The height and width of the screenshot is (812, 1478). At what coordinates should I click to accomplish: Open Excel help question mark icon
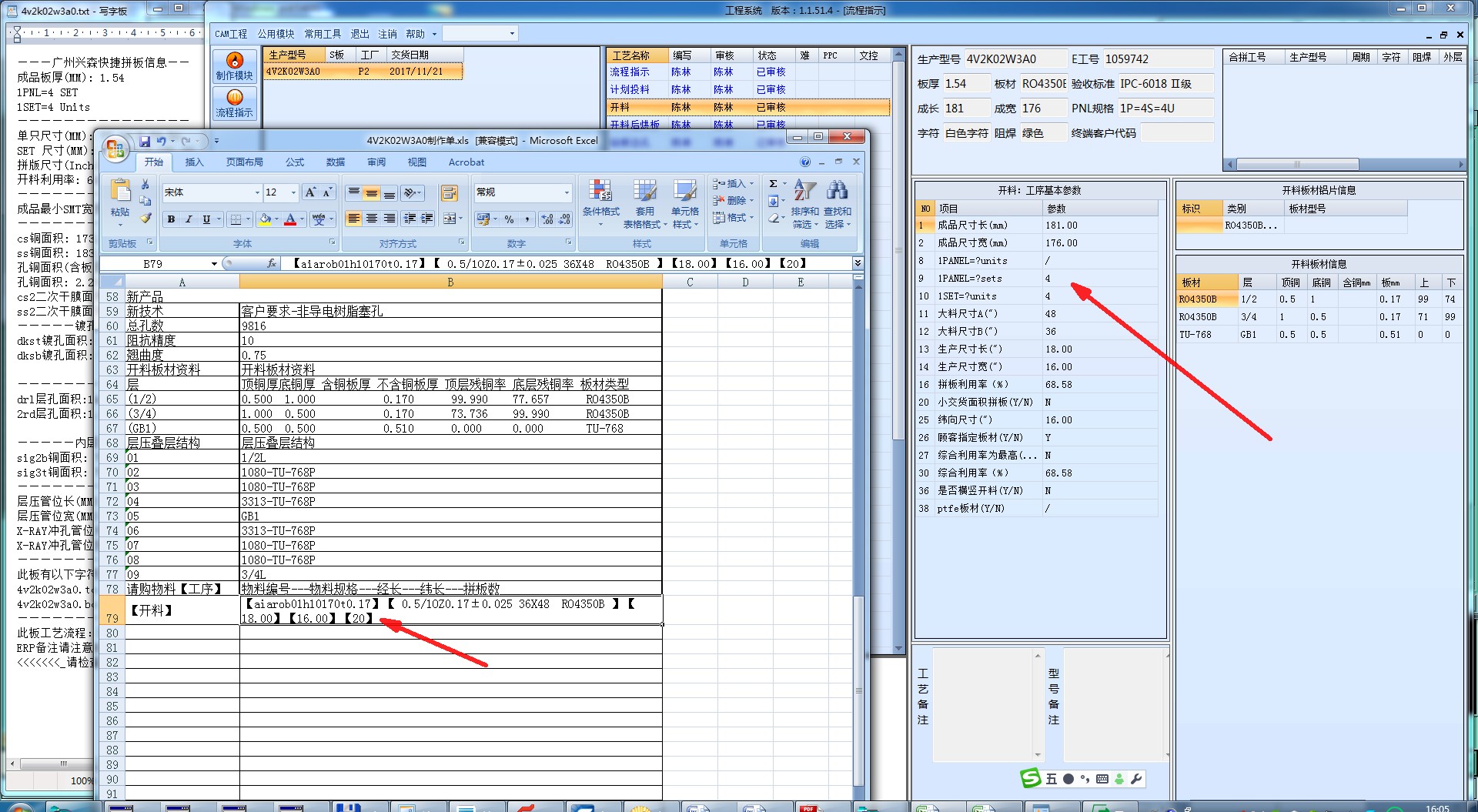805,162
